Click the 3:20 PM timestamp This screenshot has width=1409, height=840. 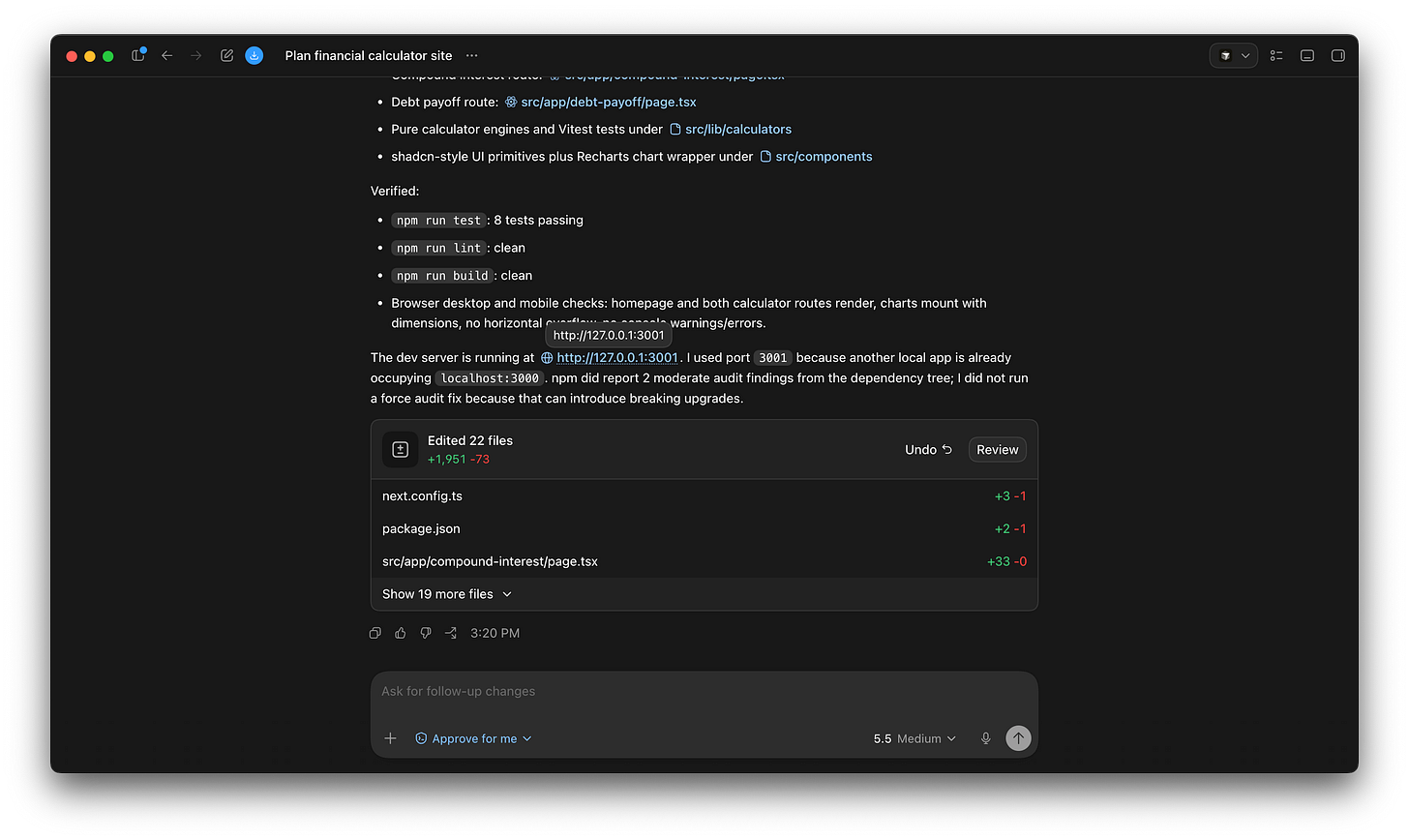(x=495, y=633)
